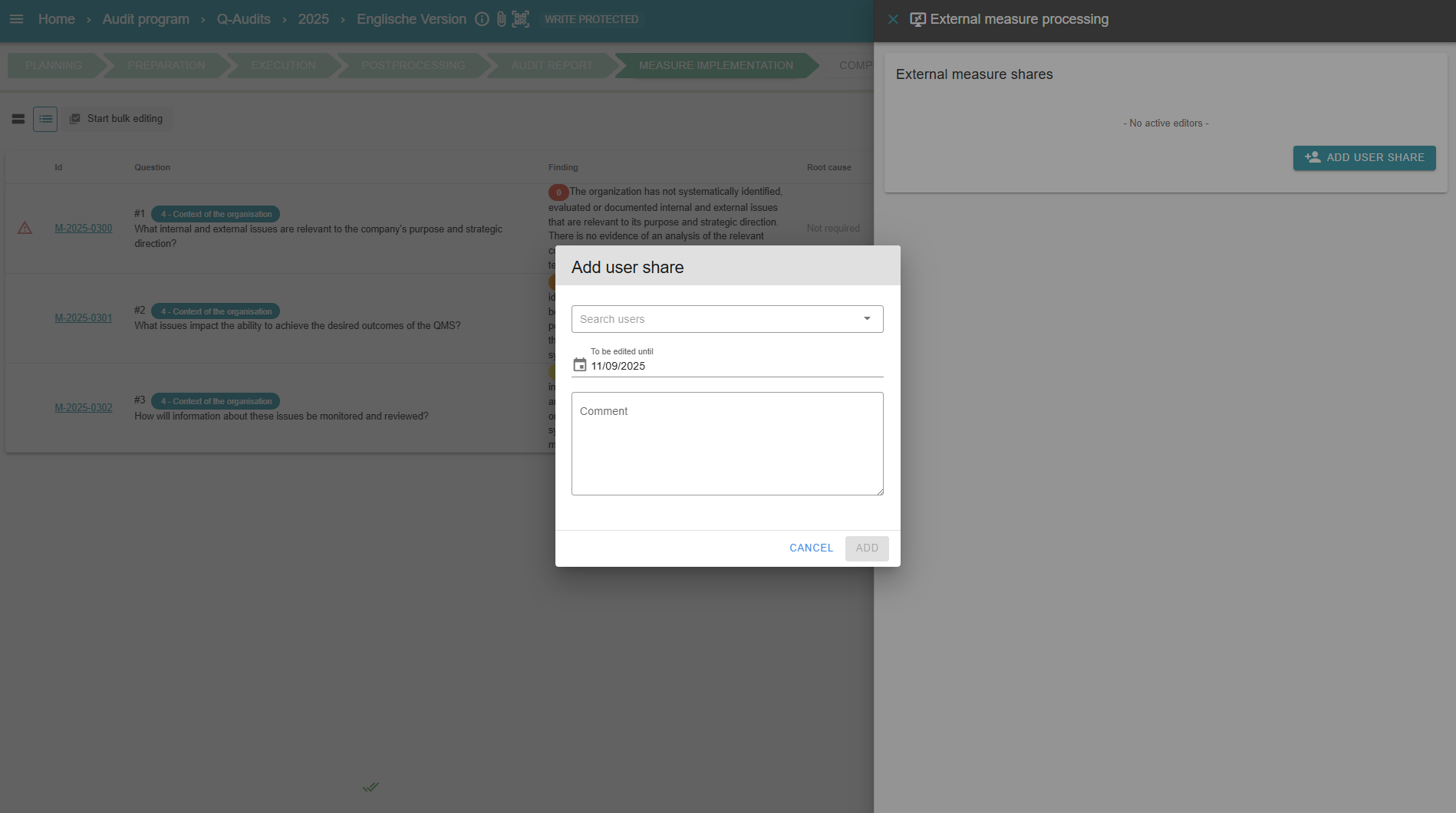The image size is (1456, 813).
Task: Open measure link M-2025-0301
Action: (x=84, y=318)
